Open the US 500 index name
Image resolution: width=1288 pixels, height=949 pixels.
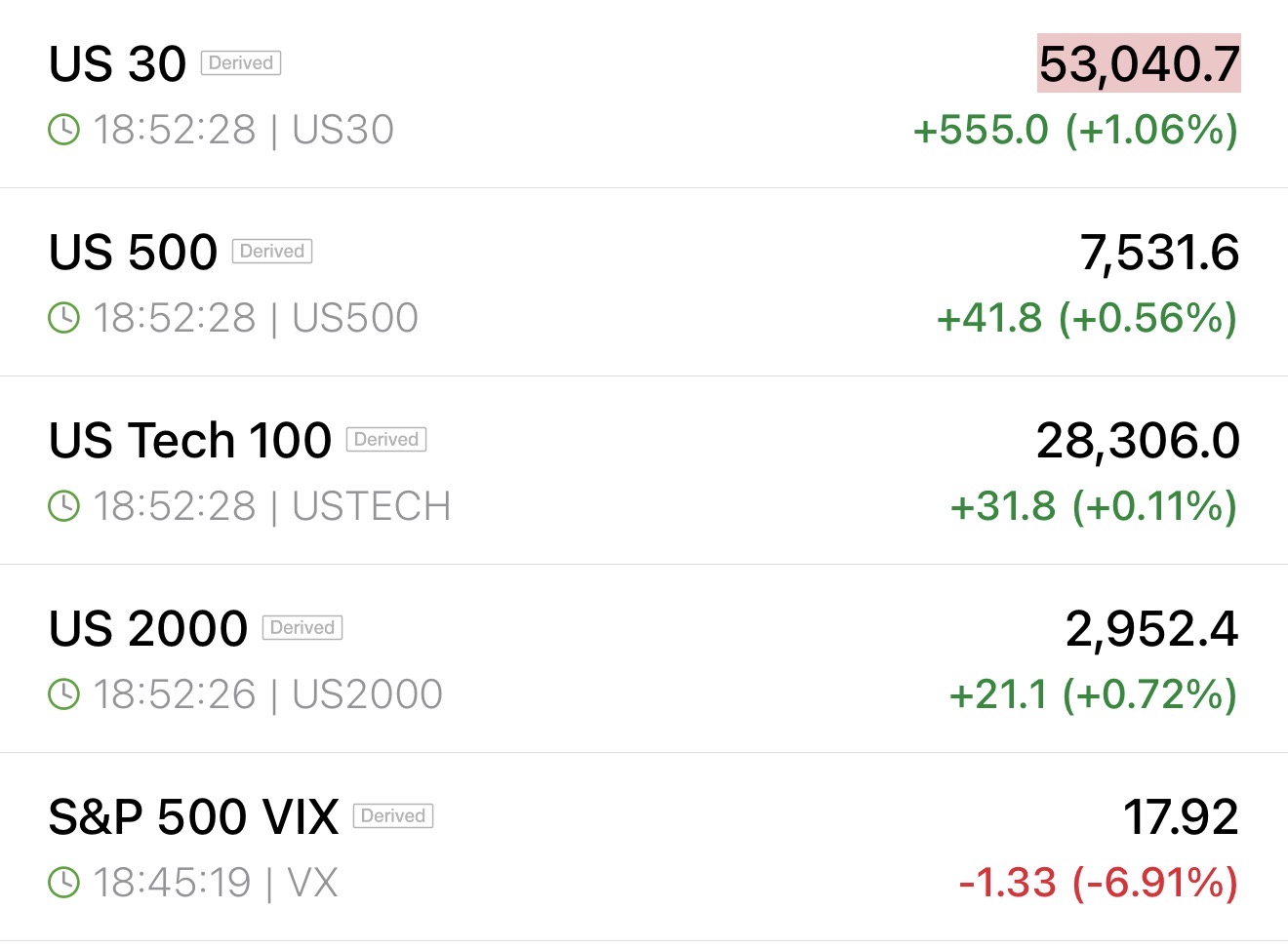coord(133,253)
